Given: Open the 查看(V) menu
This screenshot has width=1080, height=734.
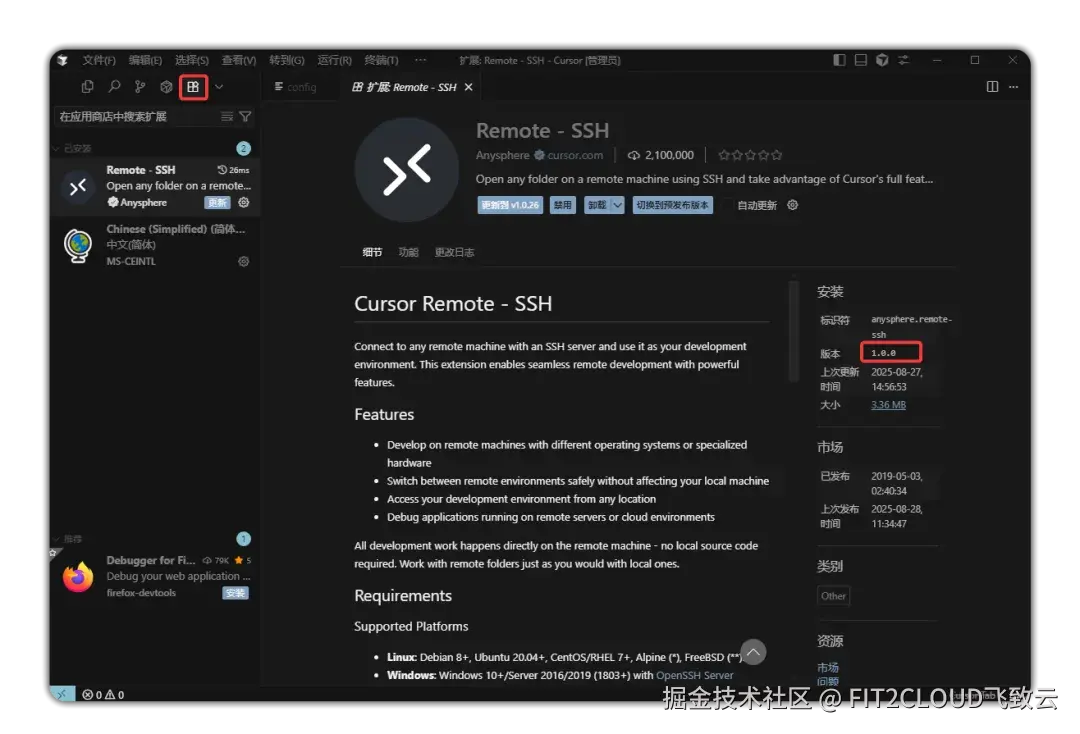Looking at the screenshot, I should (238, 61).
